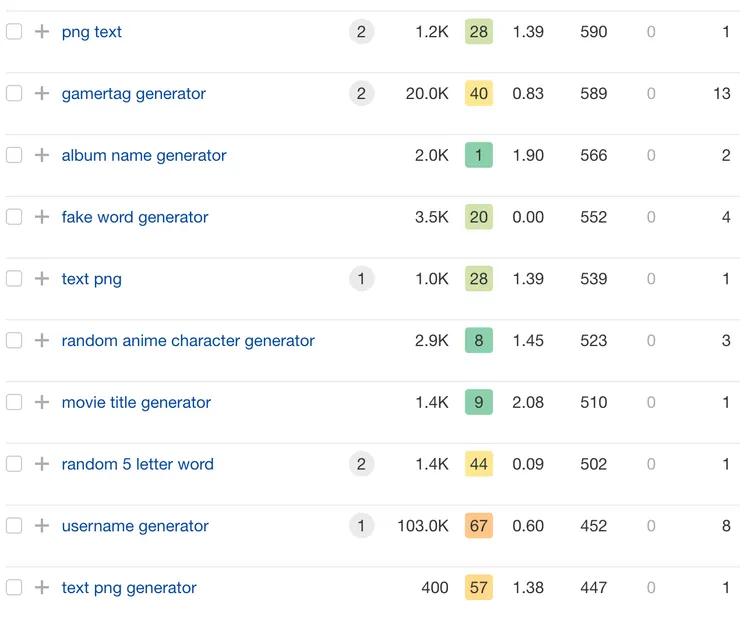Open the 1 badge on 'username generator' row
Image resolution: width=740 pixels, height=628 pixels.
coord(361,526)
